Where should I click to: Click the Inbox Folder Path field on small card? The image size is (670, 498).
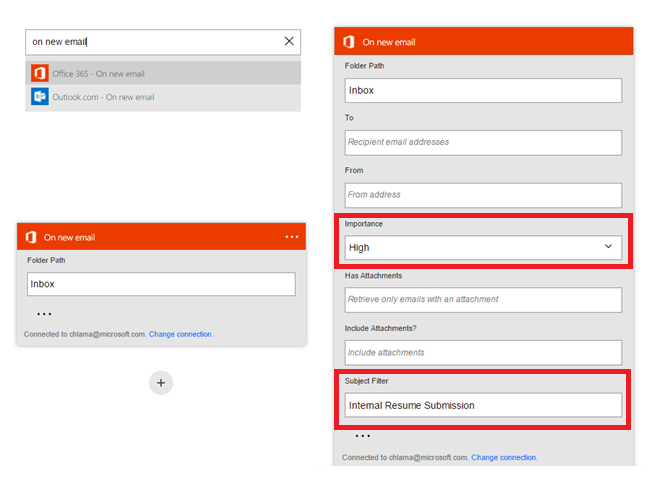[x=160, y=284]
